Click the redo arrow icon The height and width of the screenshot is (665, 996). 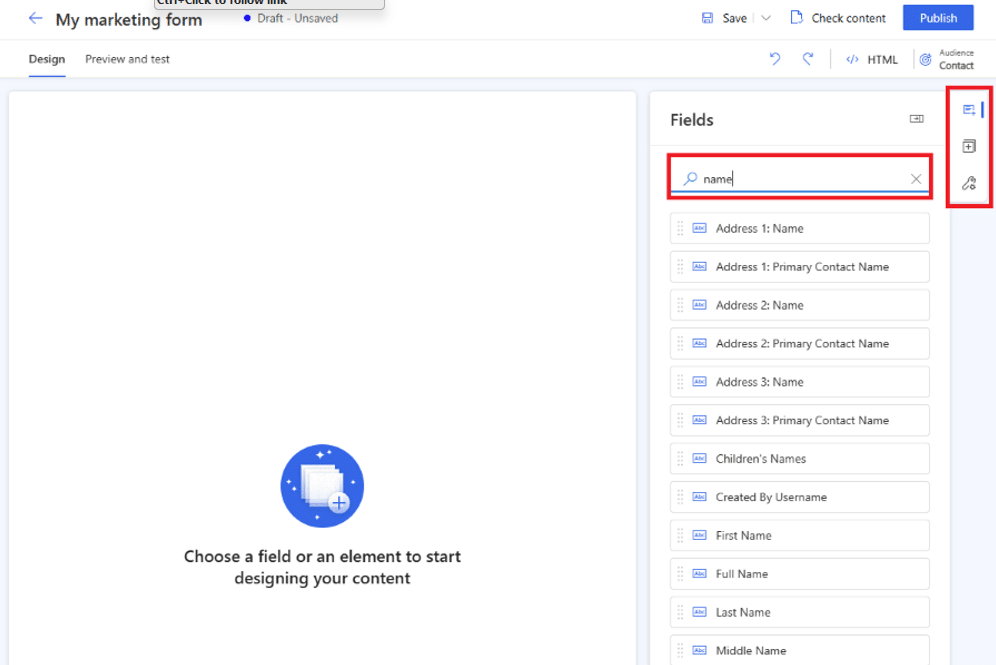[808, 59]
